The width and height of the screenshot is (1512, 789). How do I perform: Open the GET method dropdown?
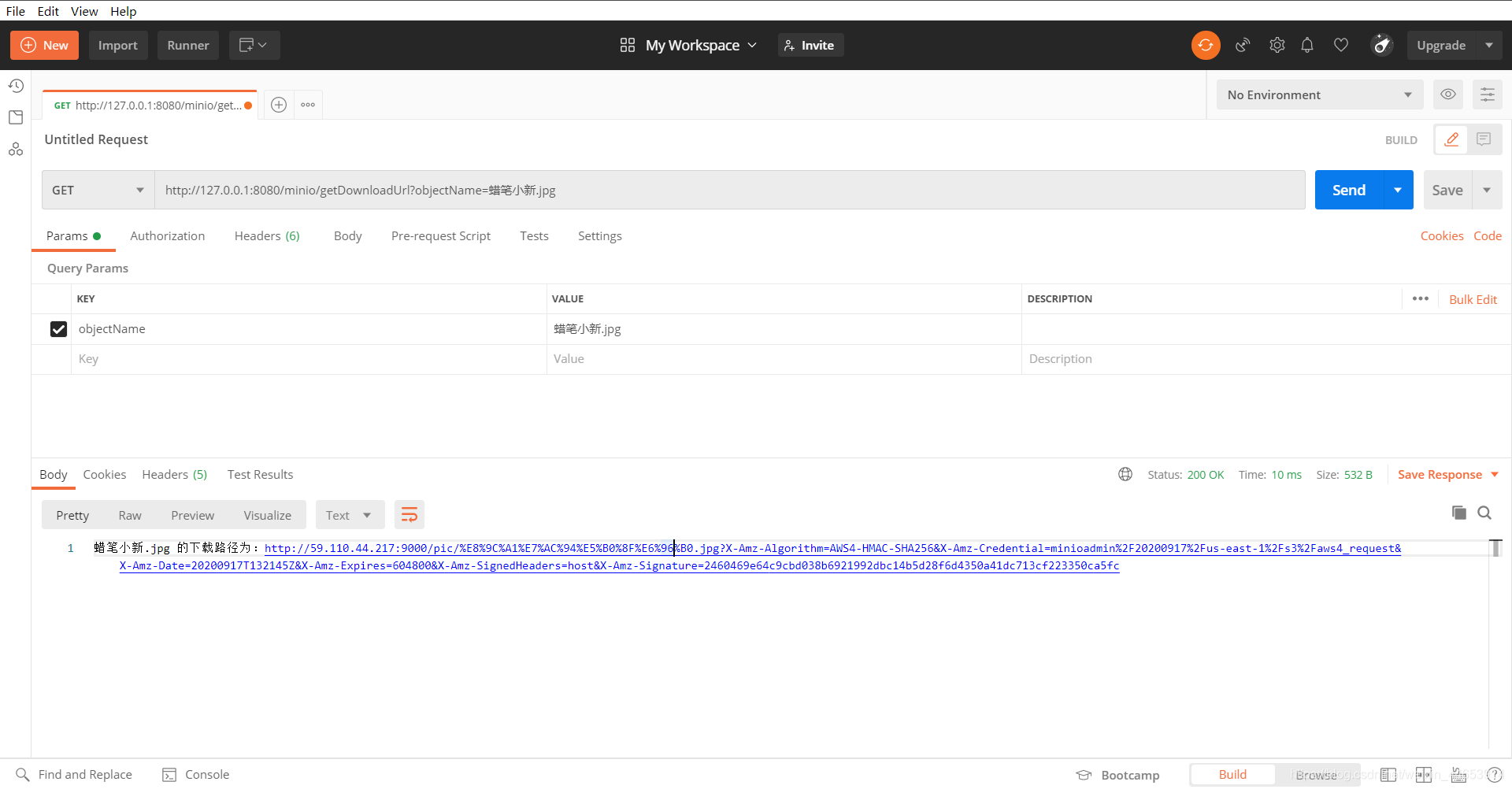(98, 191)
